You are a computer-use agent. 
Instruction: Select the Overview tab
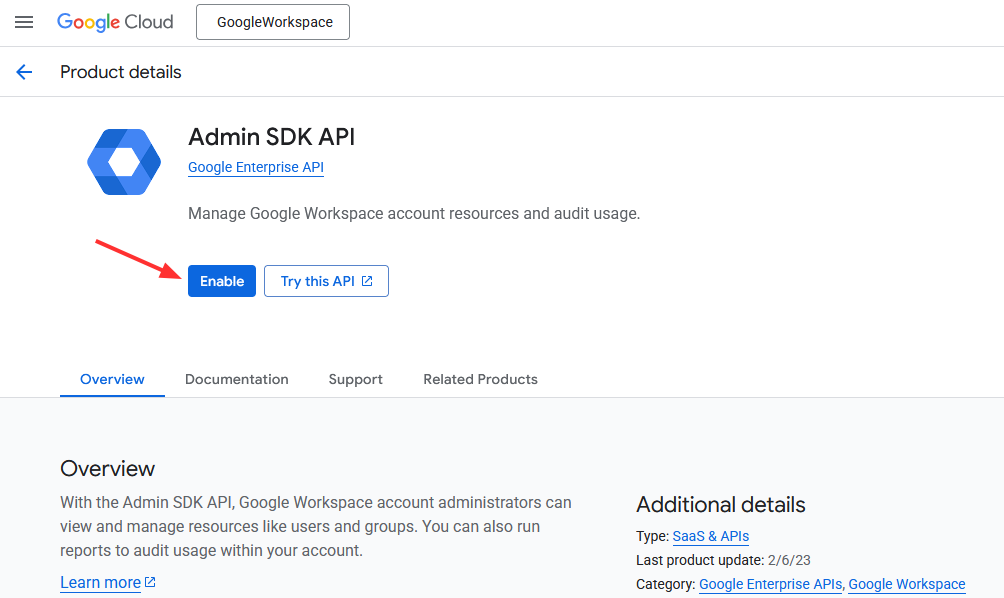pos(112,379)
